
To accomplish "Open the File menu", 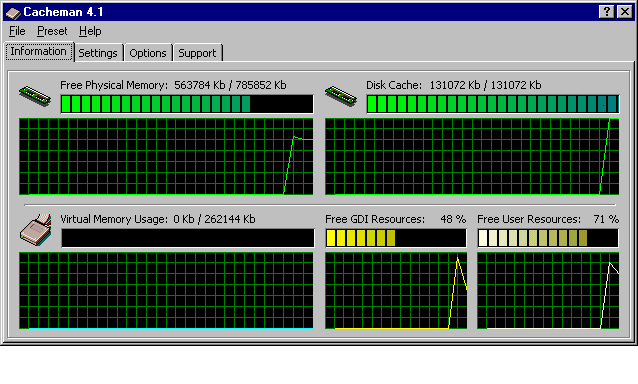I will (17, 31).
